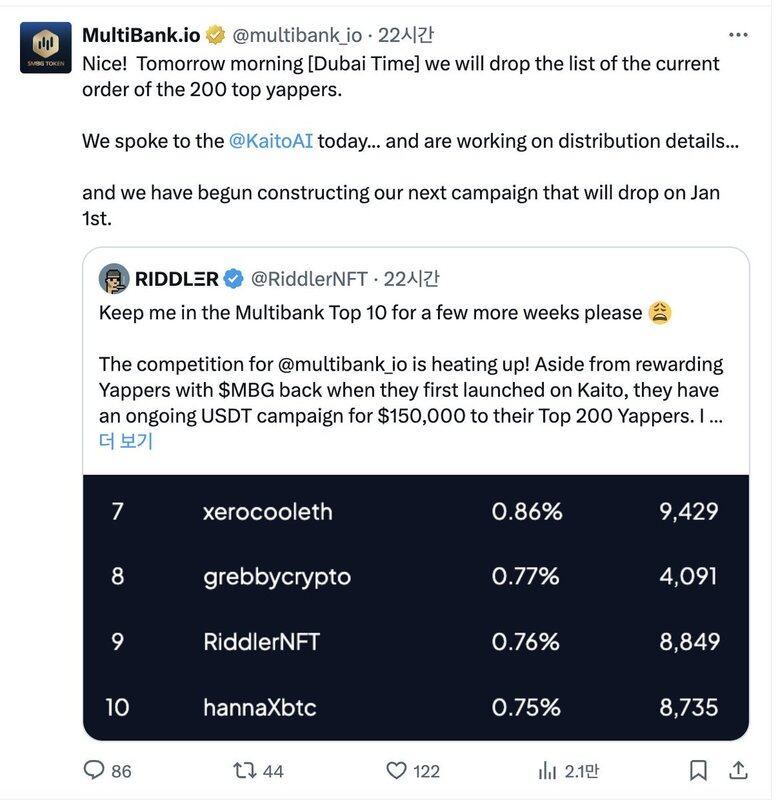Bookmark this MultiBank.io tweet

click(699, 770)
